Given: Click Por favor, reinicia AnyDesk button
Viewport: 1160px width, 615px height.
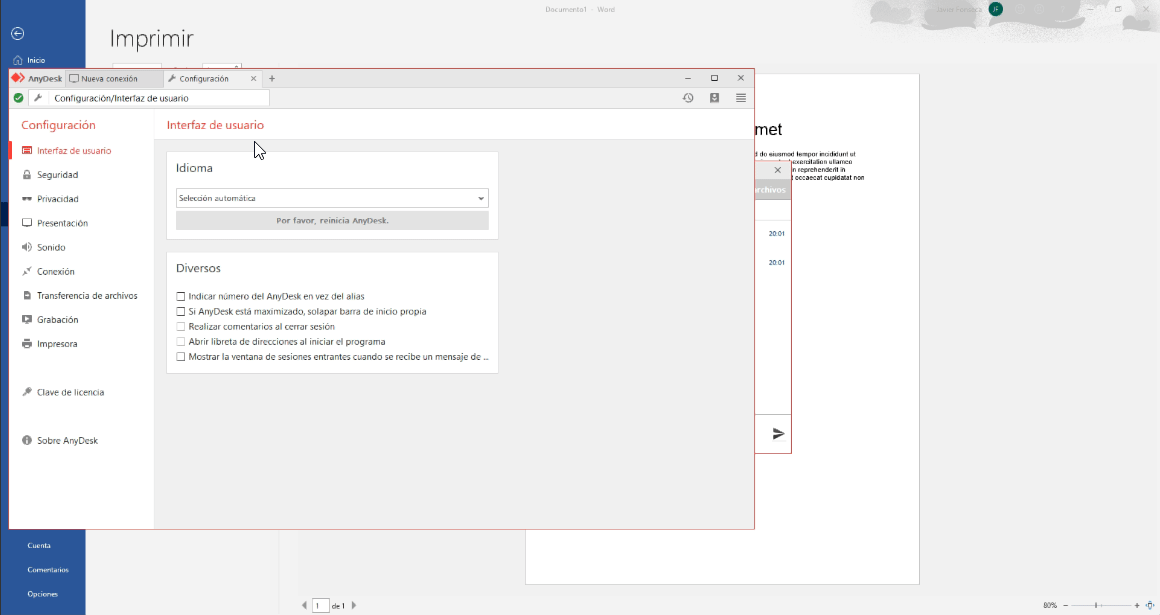Looking at the screenshot, I should tap(332, 221).
